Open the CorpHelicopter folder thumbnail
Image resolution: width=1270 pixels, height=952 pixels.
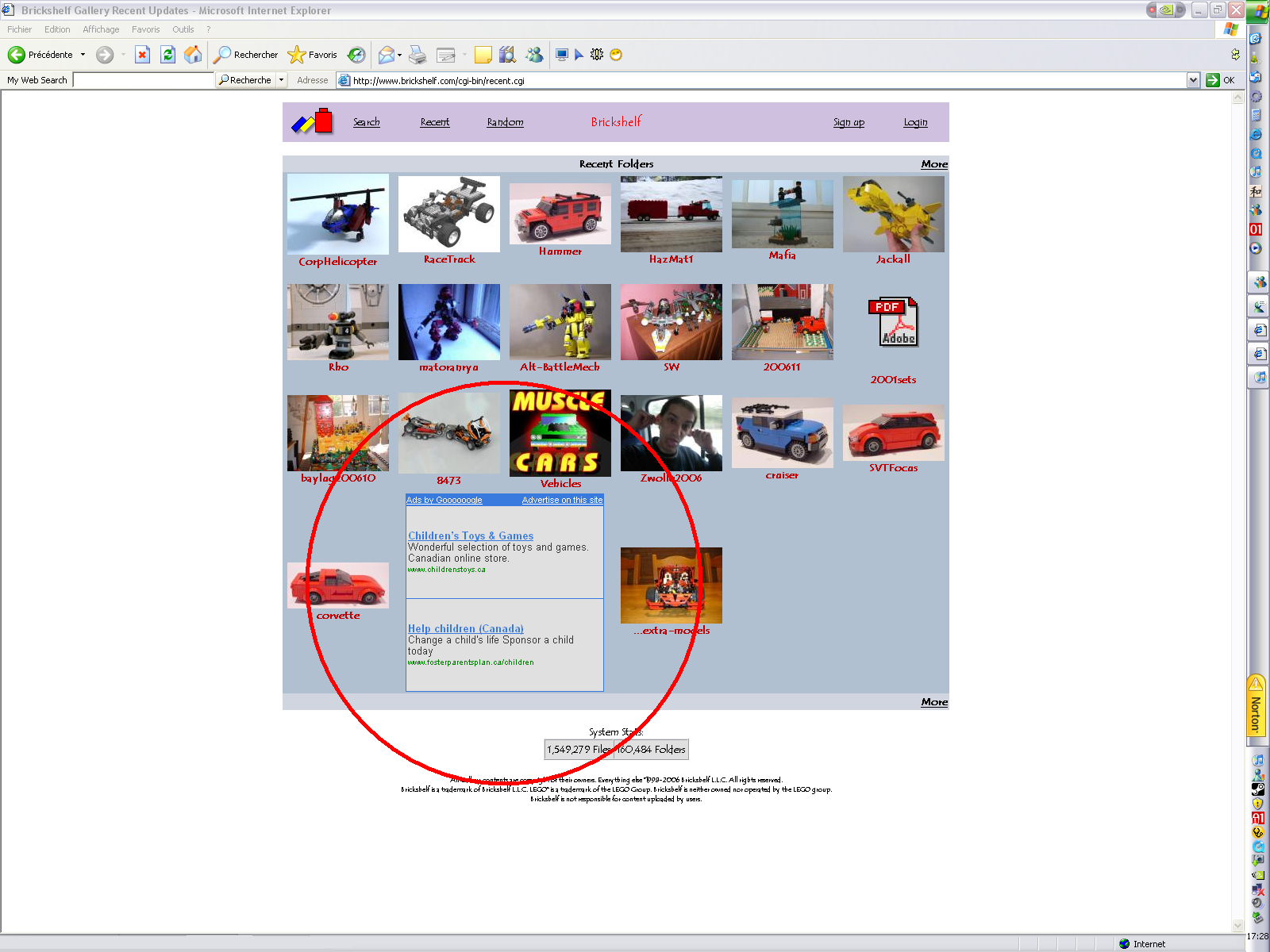pos(338,214)
